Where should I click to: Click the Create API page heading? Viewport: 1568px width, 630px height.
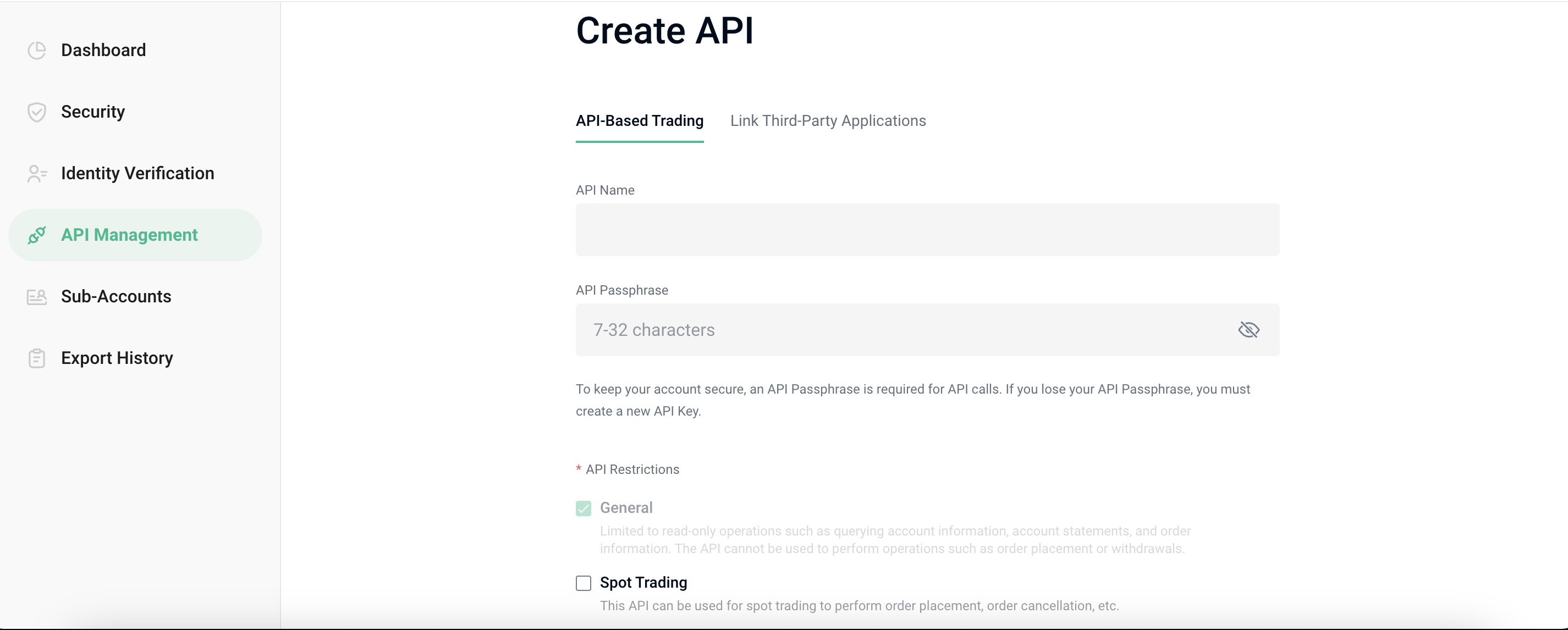point(665,30)
